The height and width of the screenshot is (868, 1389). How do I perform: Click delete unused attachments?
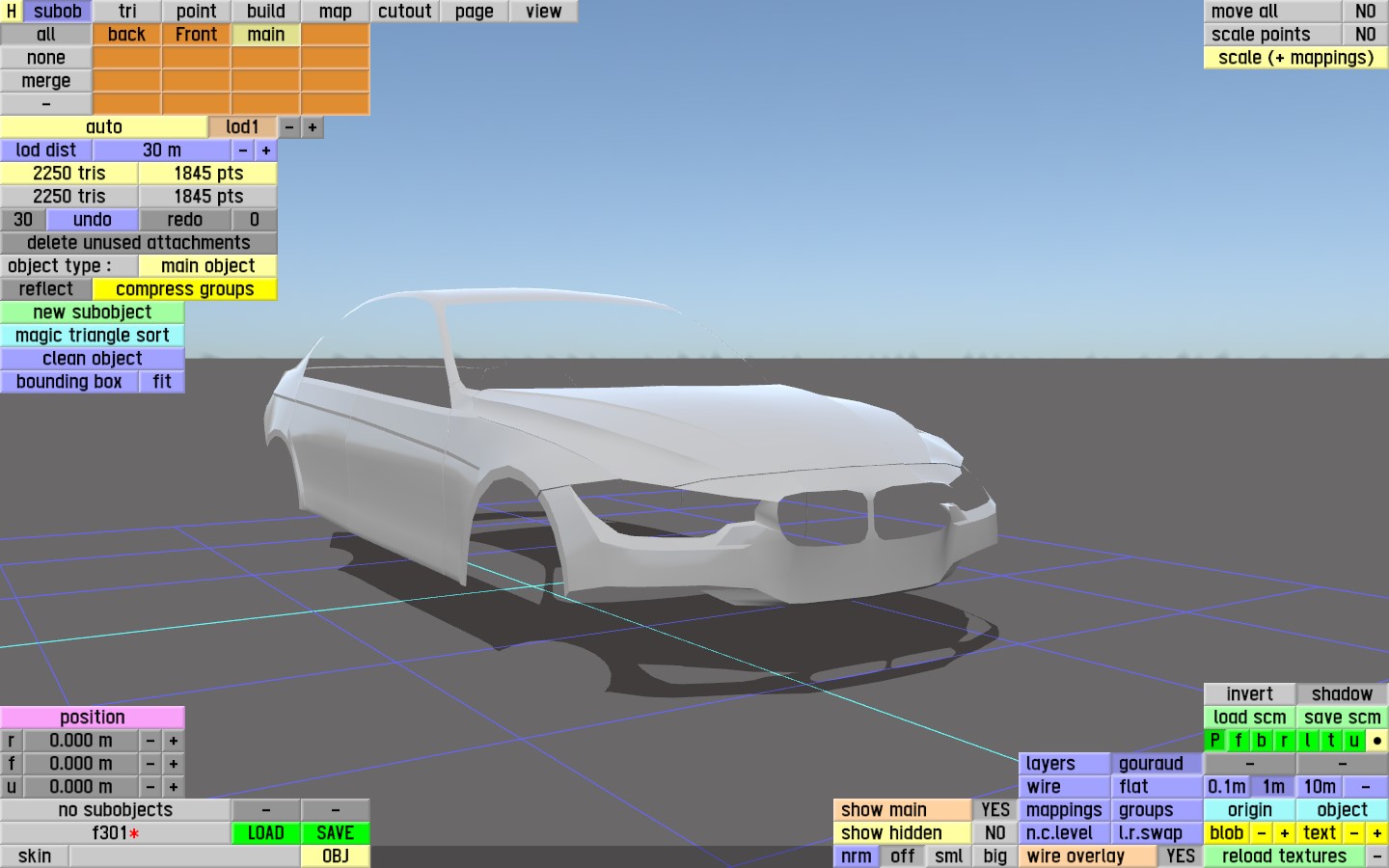point(139,243)
